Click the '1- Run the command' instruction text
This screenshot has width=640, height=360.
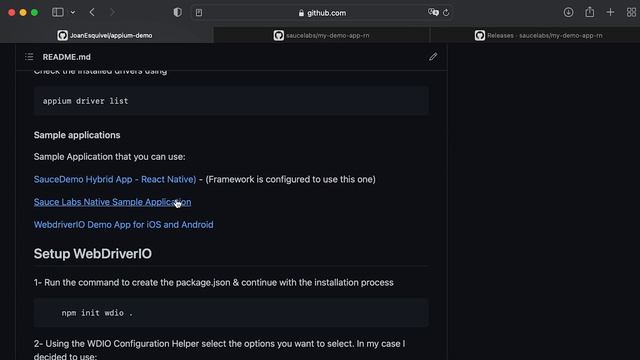pos(213,282)
